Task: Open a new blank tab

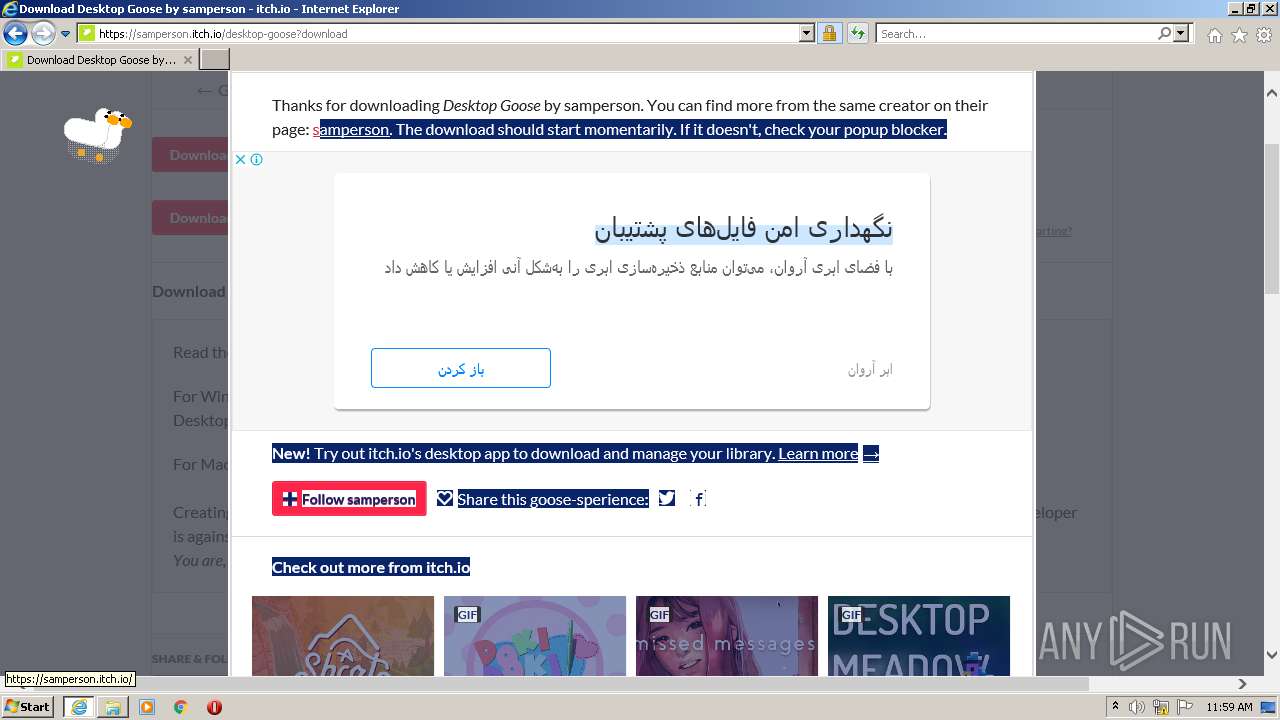Action: pyautogui.click(x=215, y=60)
